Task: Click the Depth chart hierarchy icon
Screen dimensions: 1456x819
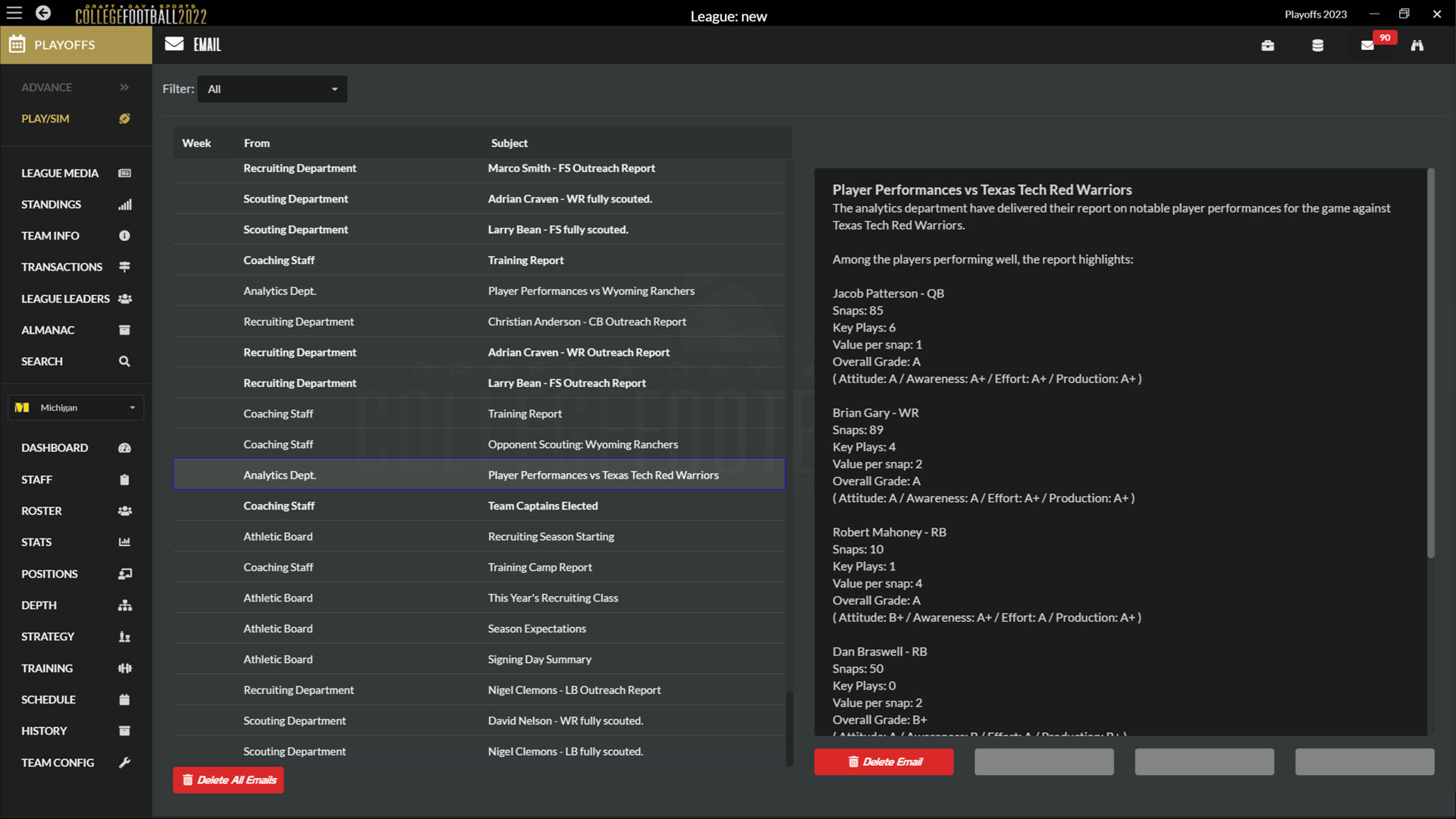Action: coord(124,605)
